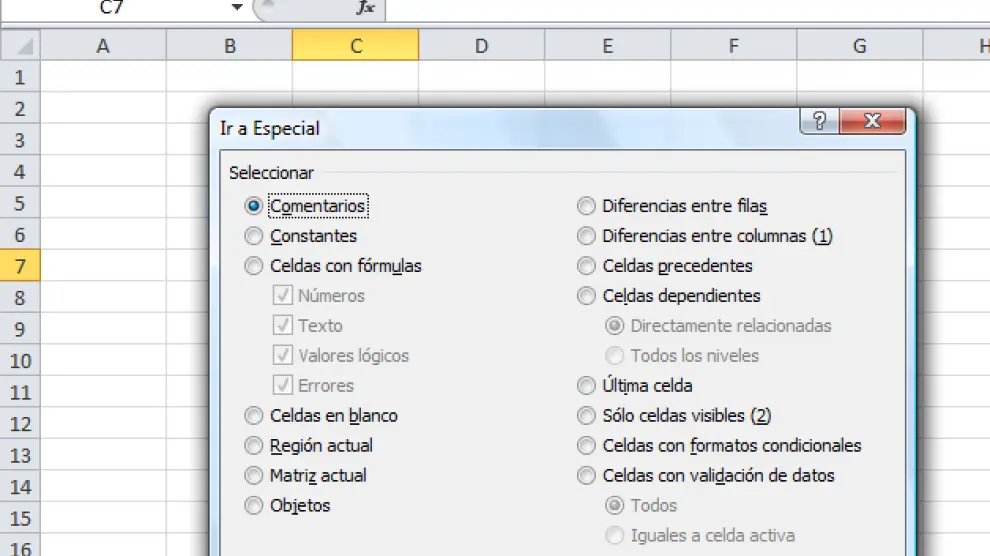Open the Name Box dropdown arrow
Screen dimensions: 990x556
237,8
